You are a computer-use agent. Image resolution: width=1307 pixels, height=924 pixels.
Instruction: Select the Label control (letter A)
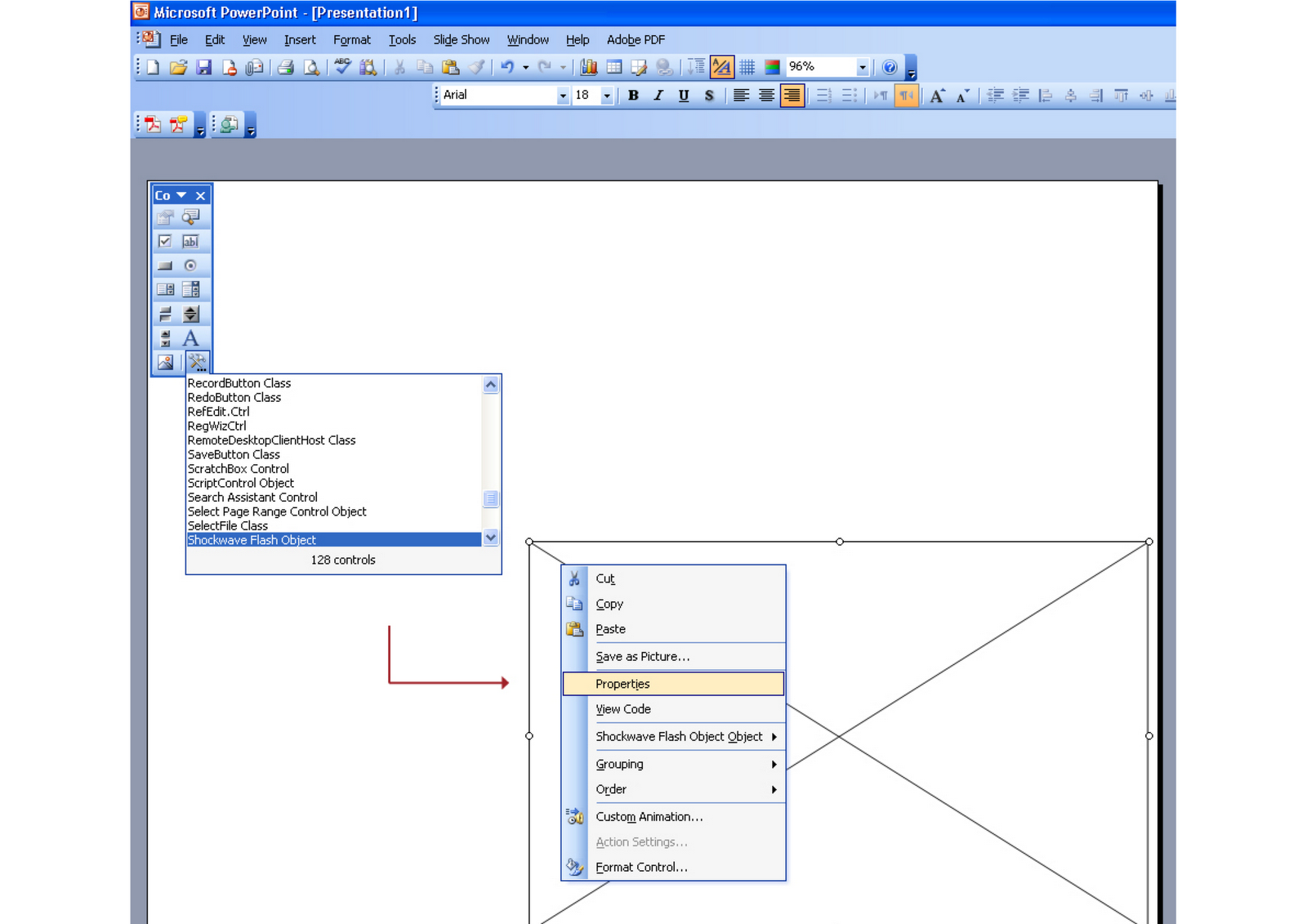tap(190, 337)
